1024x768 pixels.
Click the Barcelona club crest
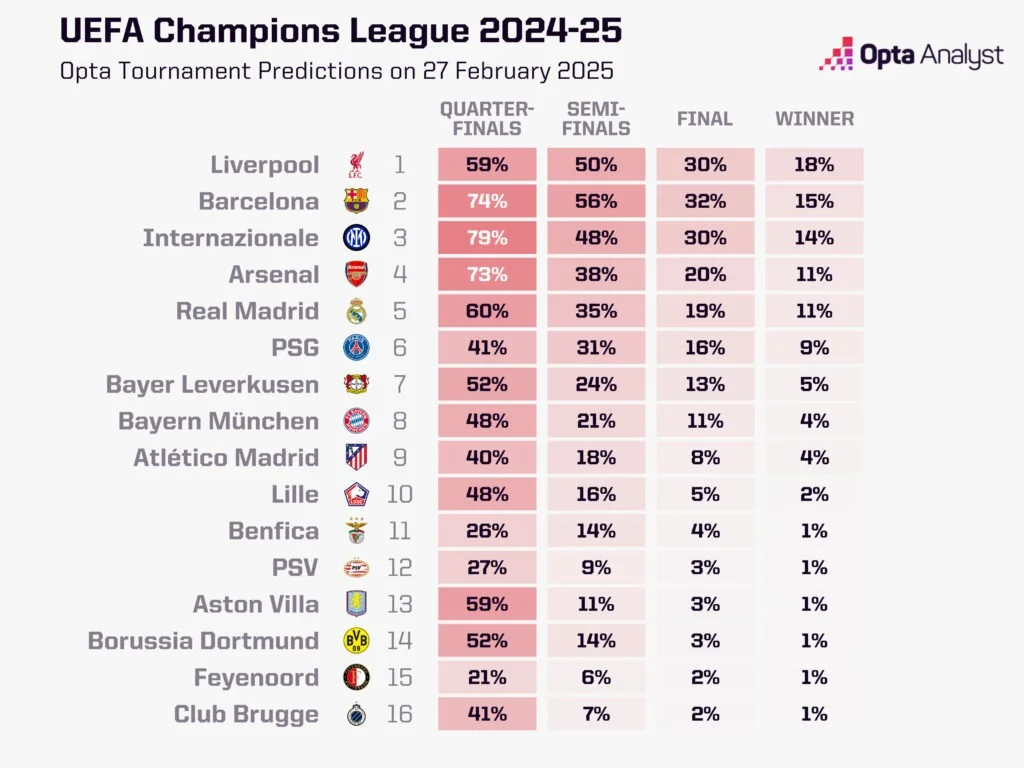pyautogui.click(x=356, y=201)
